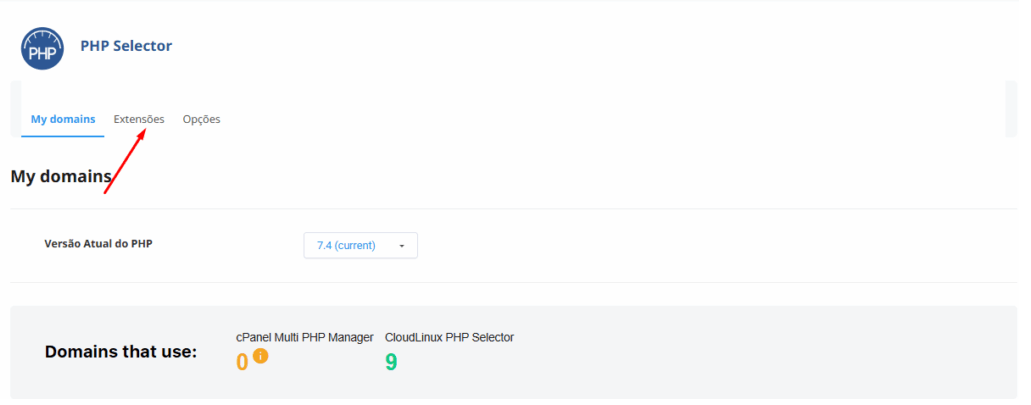
Task: Click the text 7.4 (current) in selector
Action: click(346, 246)
